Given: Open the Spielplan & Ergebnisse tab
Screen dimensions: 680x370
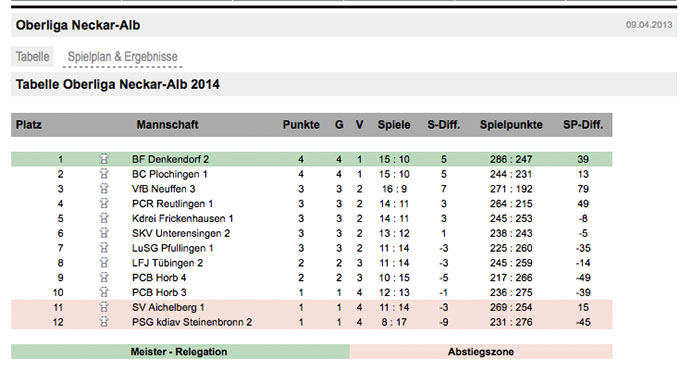Looking at the screenshot, I should [123, 57].
